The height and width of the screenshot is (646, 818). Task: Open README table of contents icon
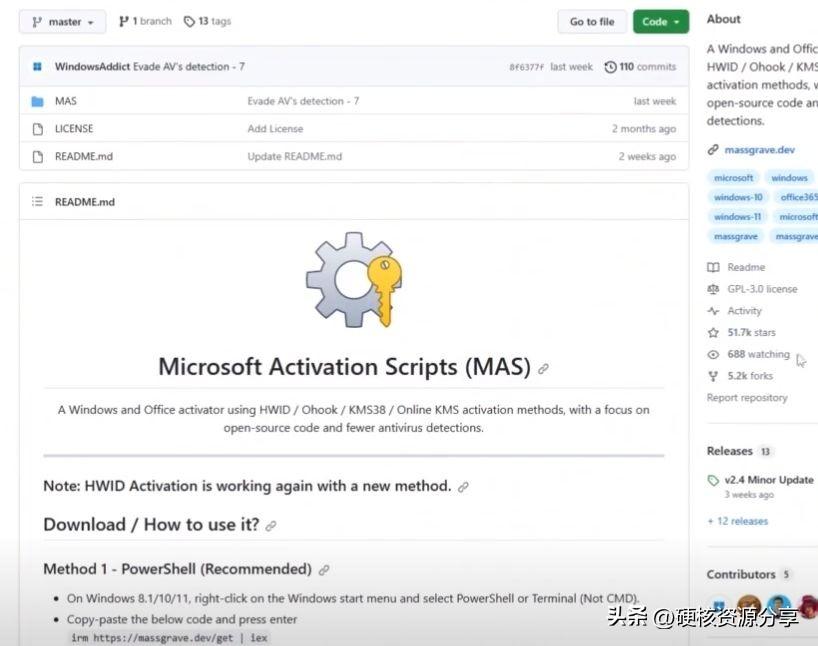(x=38, y=201)
